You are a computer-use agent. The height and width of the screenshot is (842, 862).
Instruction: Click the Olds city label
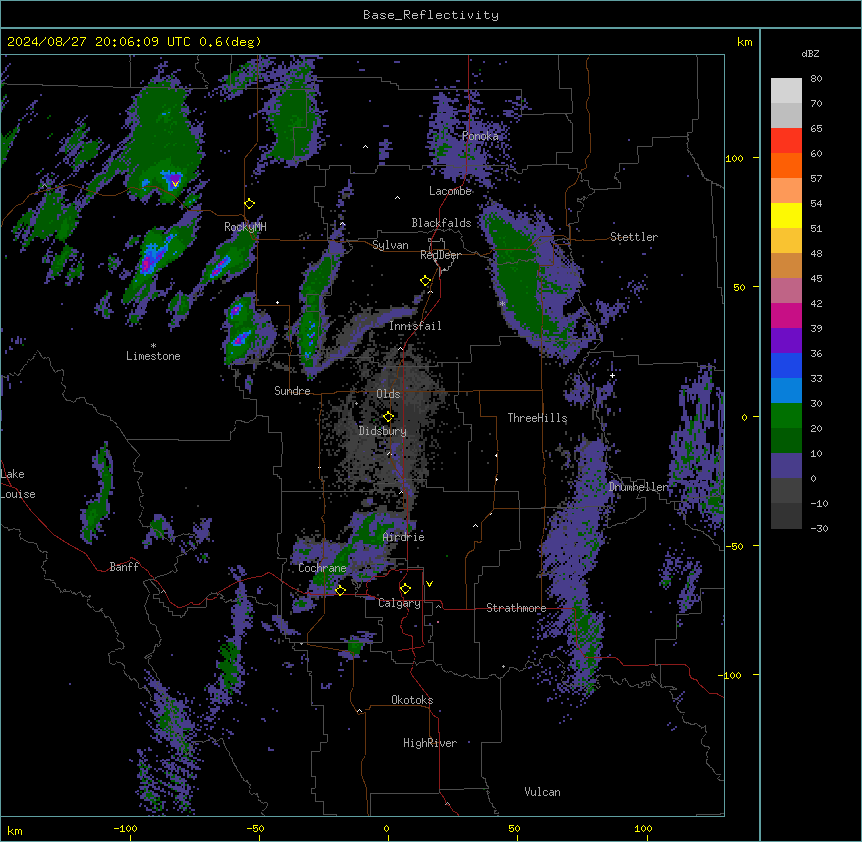(x=388, y=394)
